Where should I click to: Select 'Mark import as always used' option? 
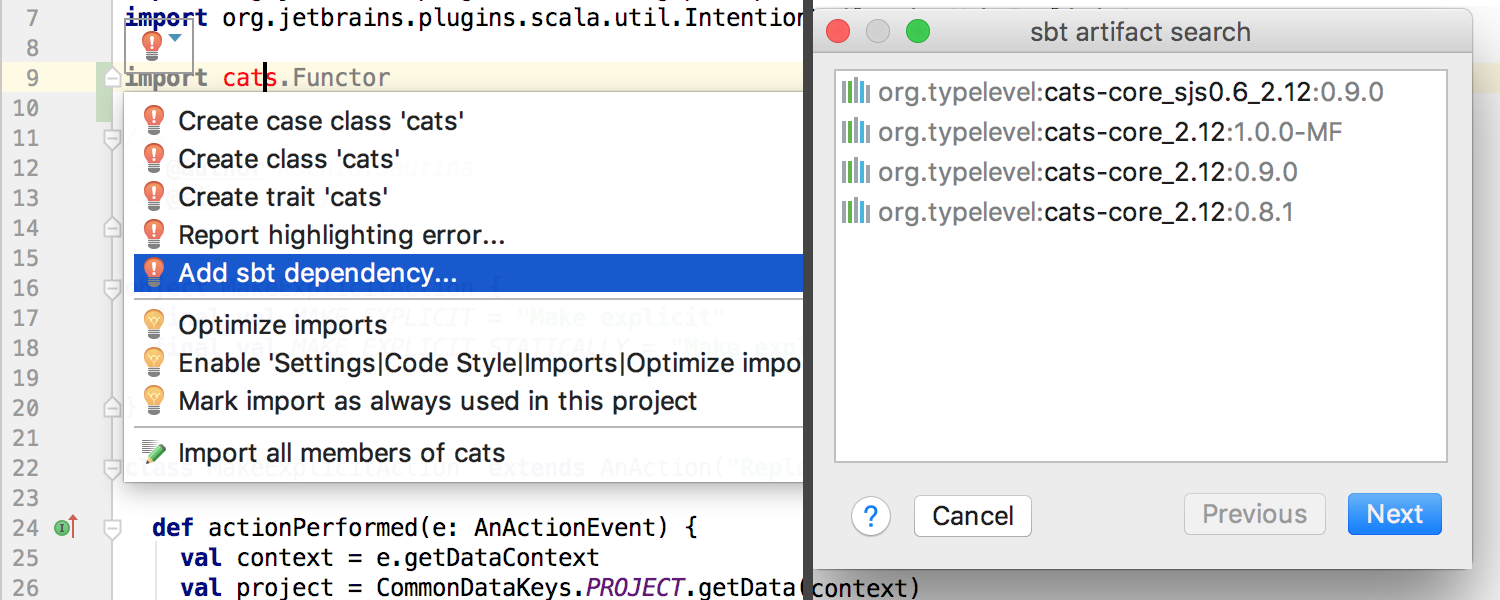[437, 401]
